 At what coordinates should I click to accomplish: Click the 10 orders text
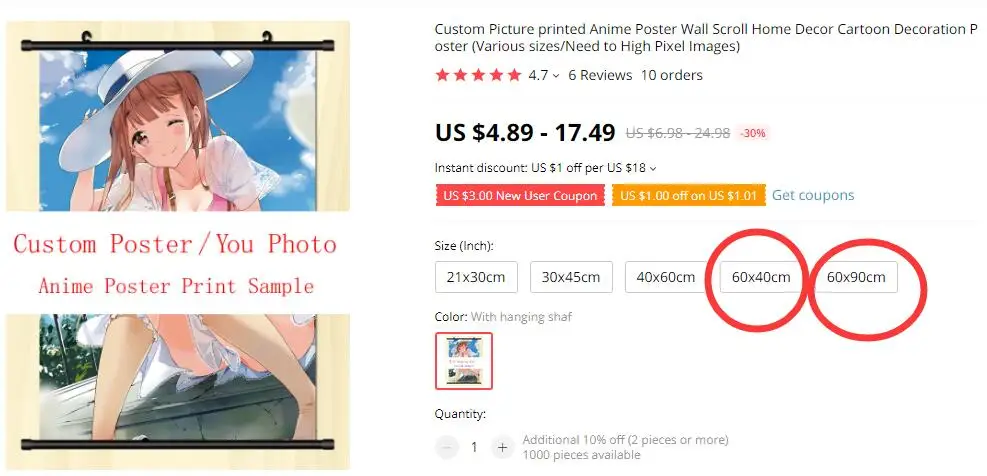pyautogui.click(x=672, y=76)
